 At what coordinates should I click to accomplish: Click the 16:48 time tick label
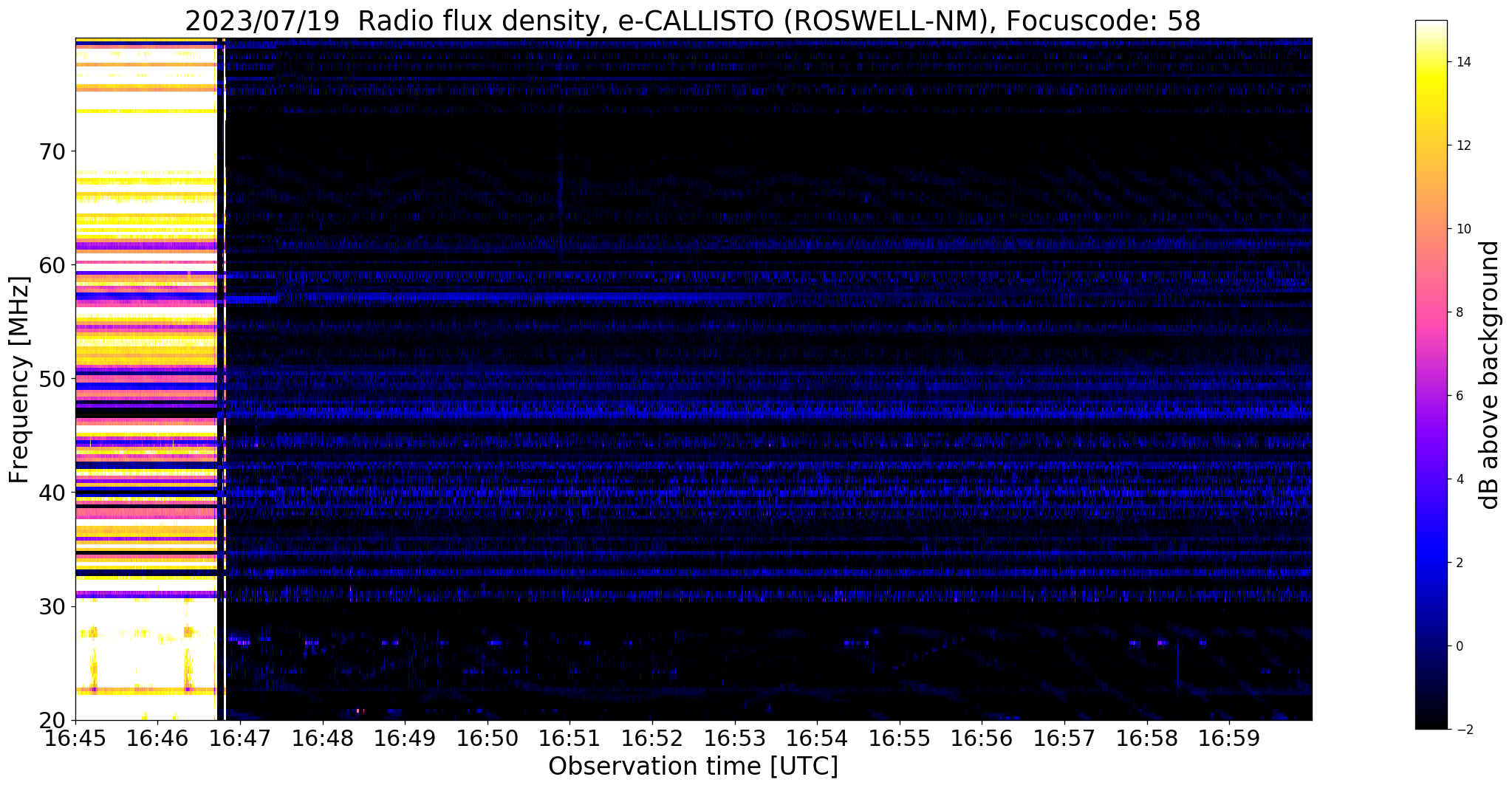(323, 739)
